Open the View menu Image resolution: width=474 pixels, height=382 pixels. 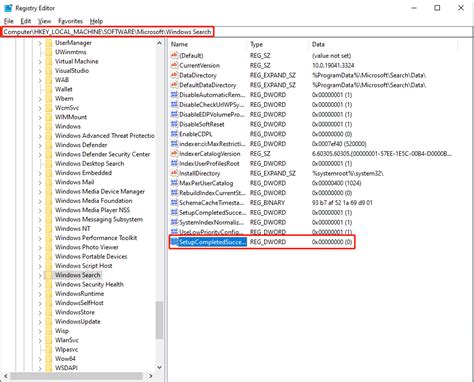coord(44,21)
